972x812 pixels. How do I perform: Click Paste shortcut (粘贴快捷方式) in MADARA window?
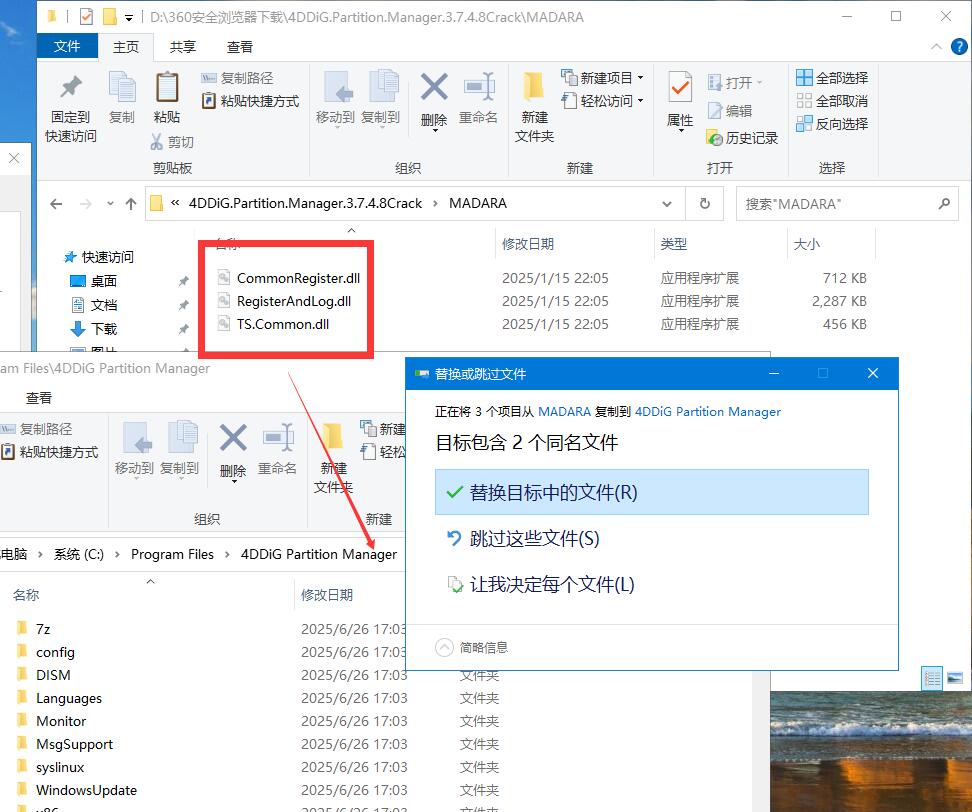point(250,101)
